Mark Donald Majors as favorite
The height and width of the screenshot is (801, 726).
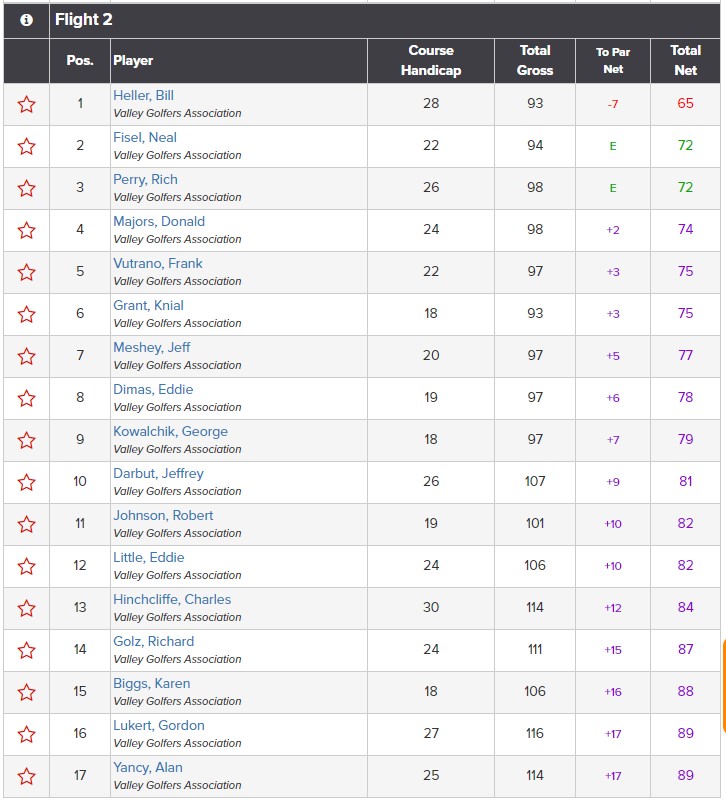(x=27, y=230)
